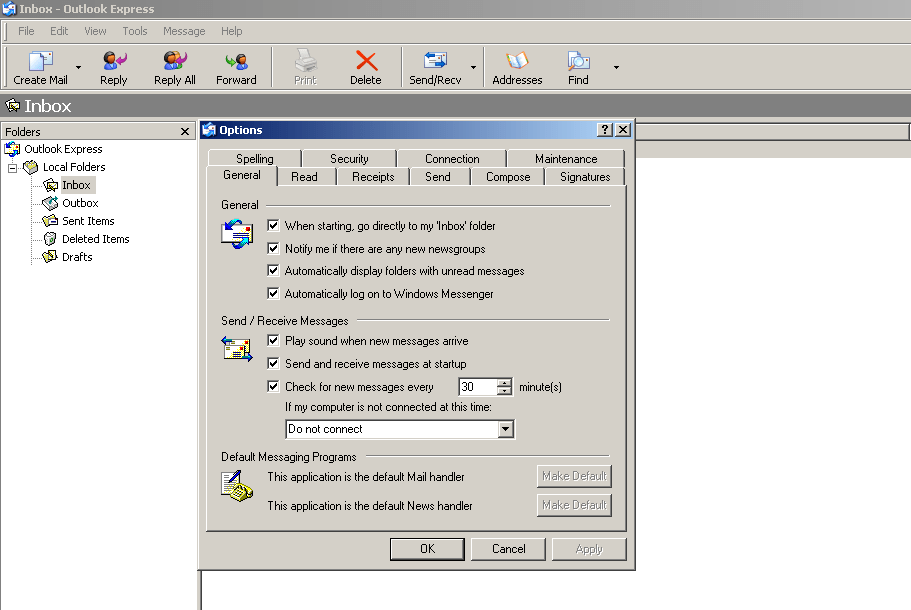Uncheck 'Play sound when new messages arrive'
The width and height of the screenshot is (911, 610).
[273, 341]
